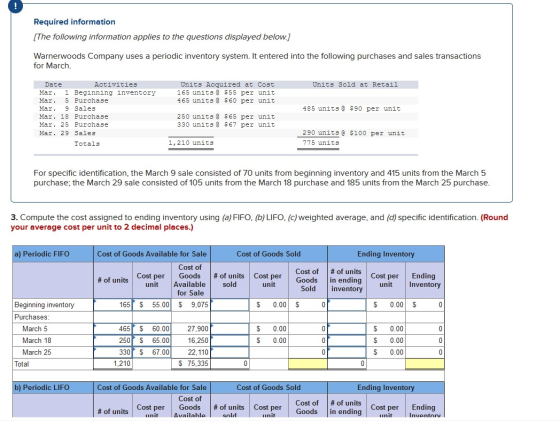Click the blue exclamation info icon

point(14,5)
